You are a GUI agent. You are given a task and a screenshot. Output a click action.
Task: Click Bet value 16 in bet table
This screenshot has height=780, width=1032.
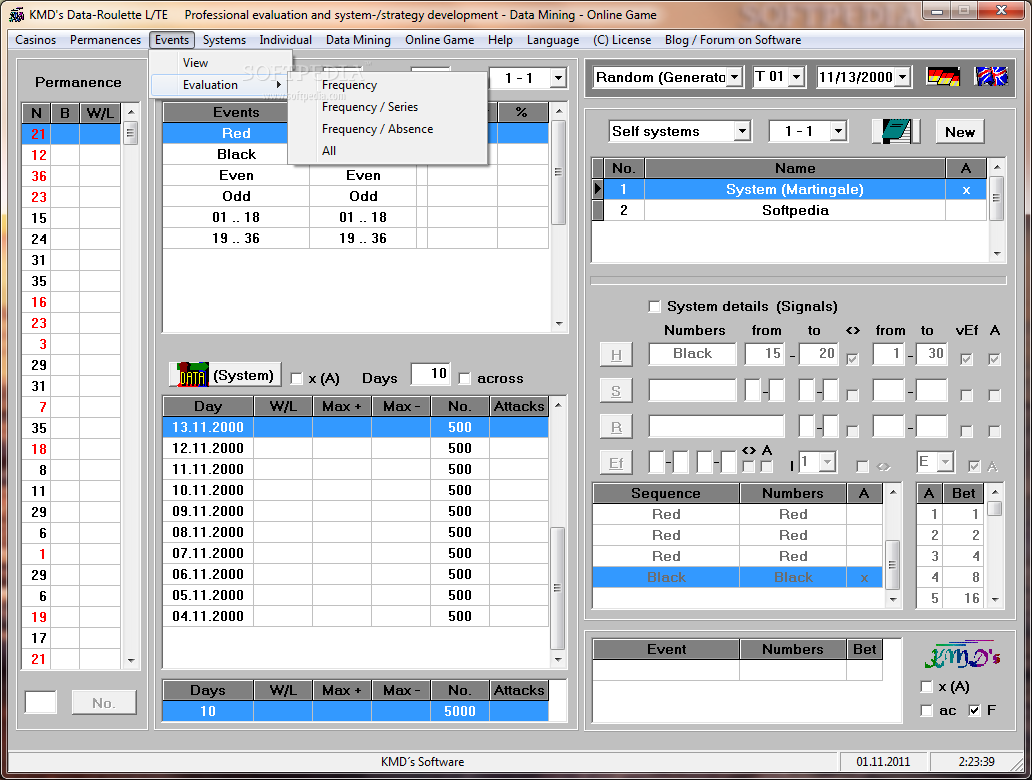point(964,598)
